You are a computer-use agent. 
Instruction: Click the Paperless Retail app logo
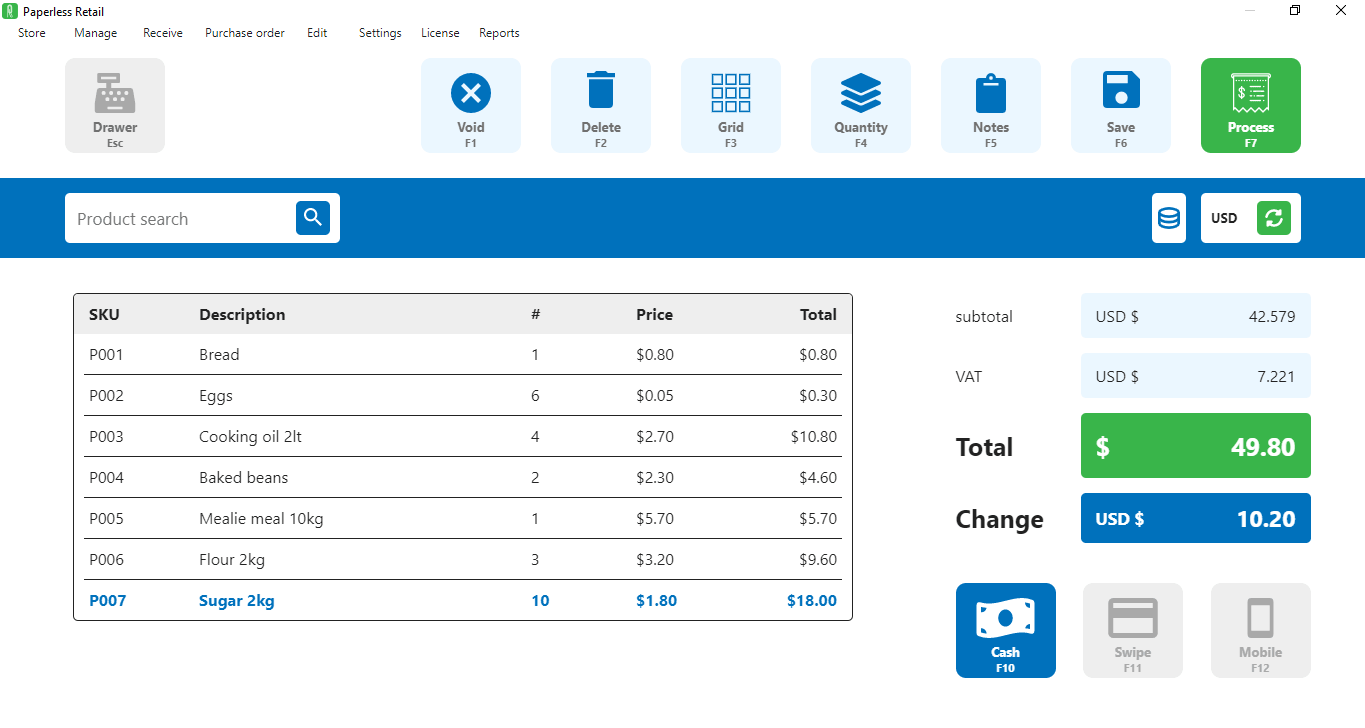11,11
